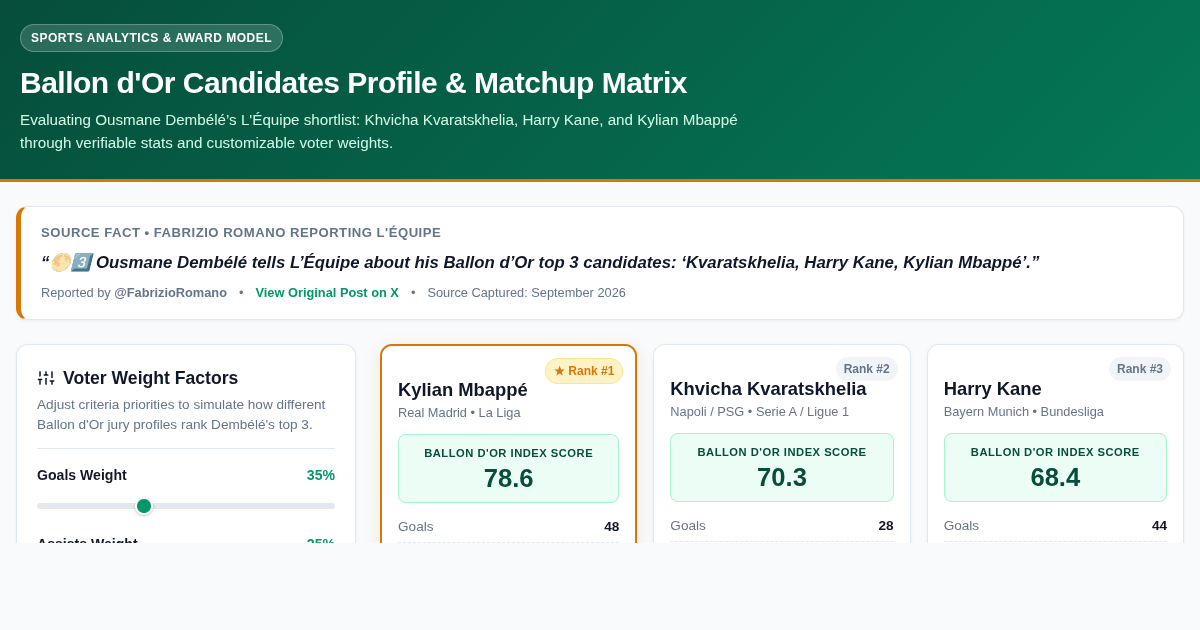Click Kvaratskhelia's index score 70.3
1200x630 pixels.
(x=782, y=477)
